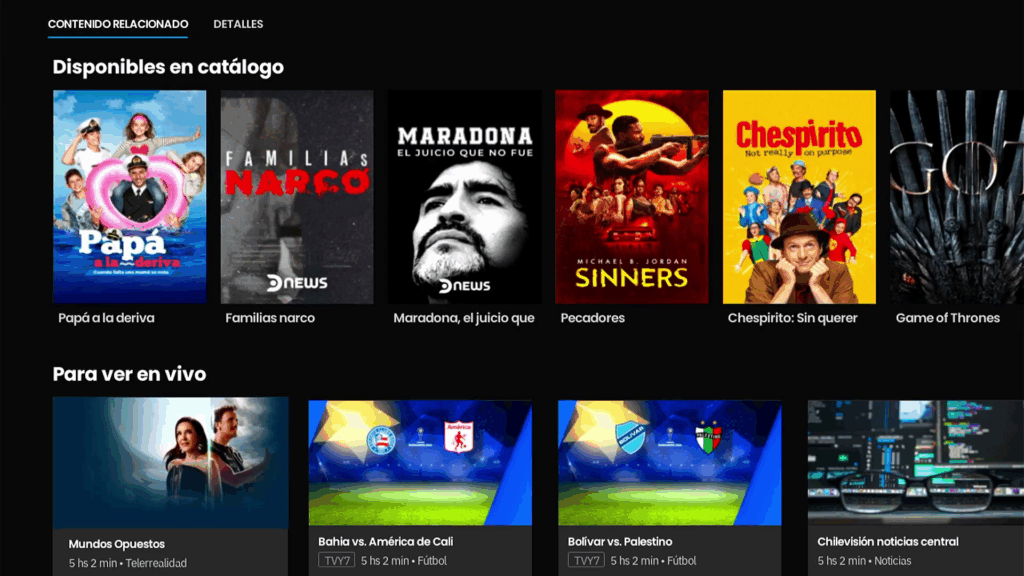This screenshot has height=576, width=1024.
Task: Click the Chilevisión noticias central title
Action: pyautogui.click(x=888, y=541)
